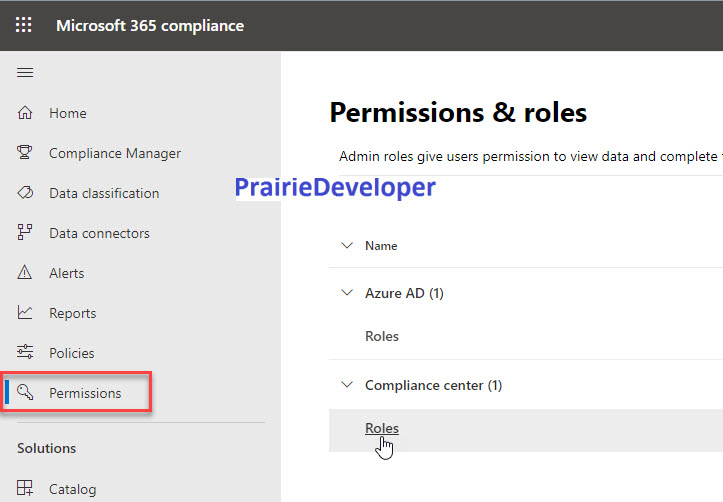Click the Policies sliders icon

(x=25, y=352)
